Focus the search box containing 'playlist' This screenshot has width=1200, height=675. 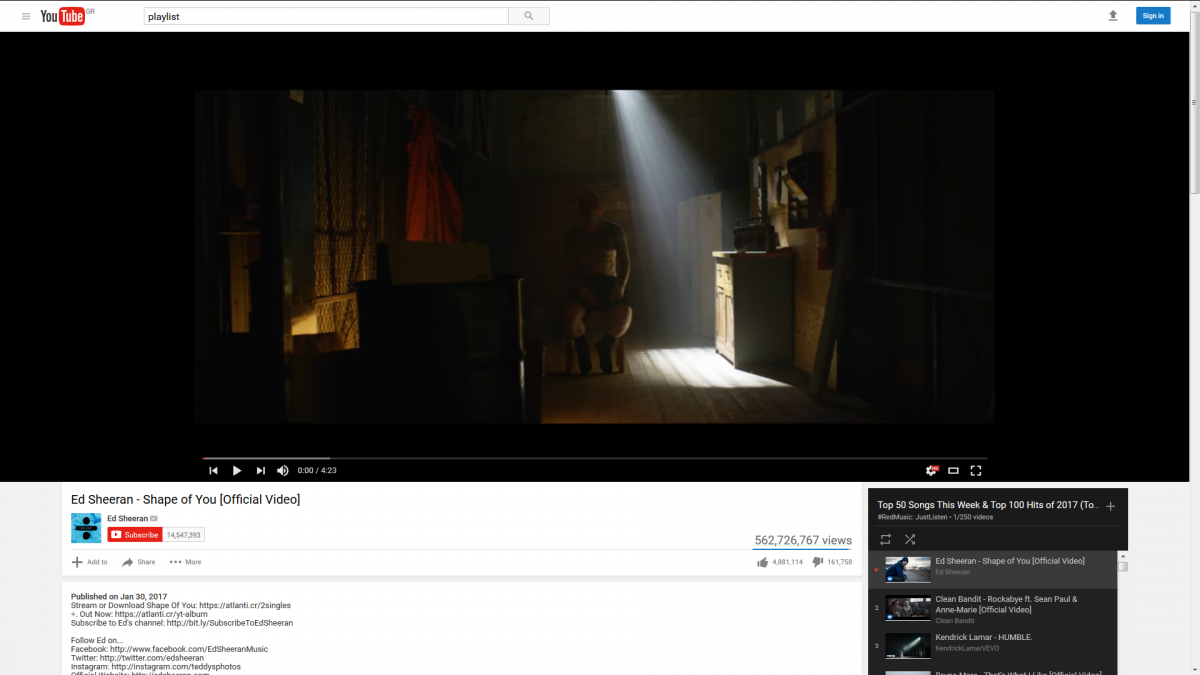(326, 16)
